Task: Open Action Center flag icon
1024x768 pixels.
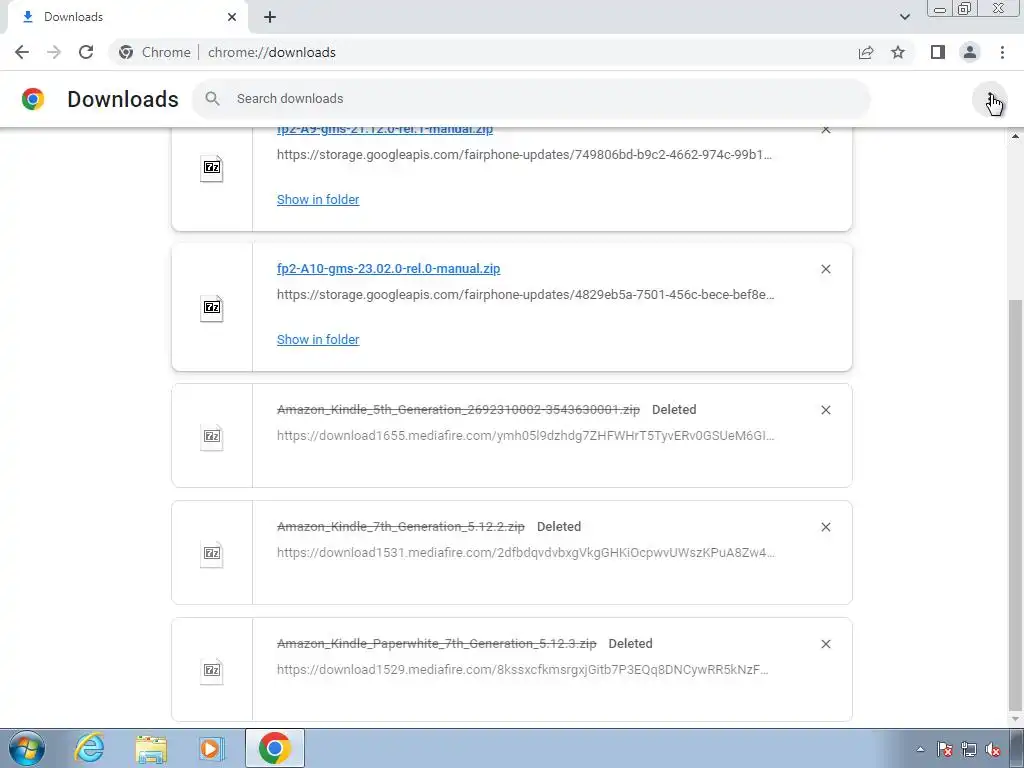Action: 944,749
